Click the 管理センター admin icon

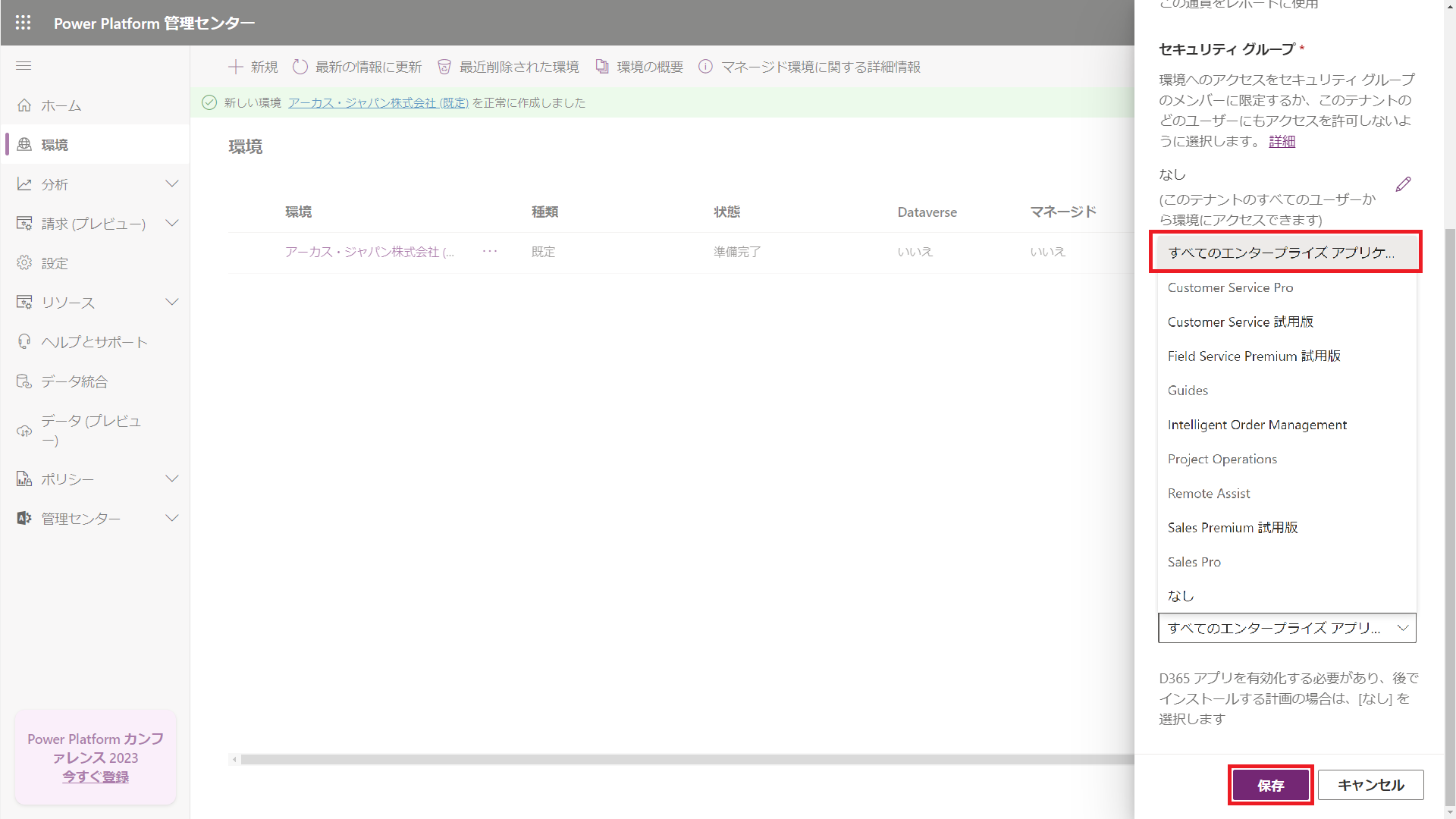coord(24,518)
